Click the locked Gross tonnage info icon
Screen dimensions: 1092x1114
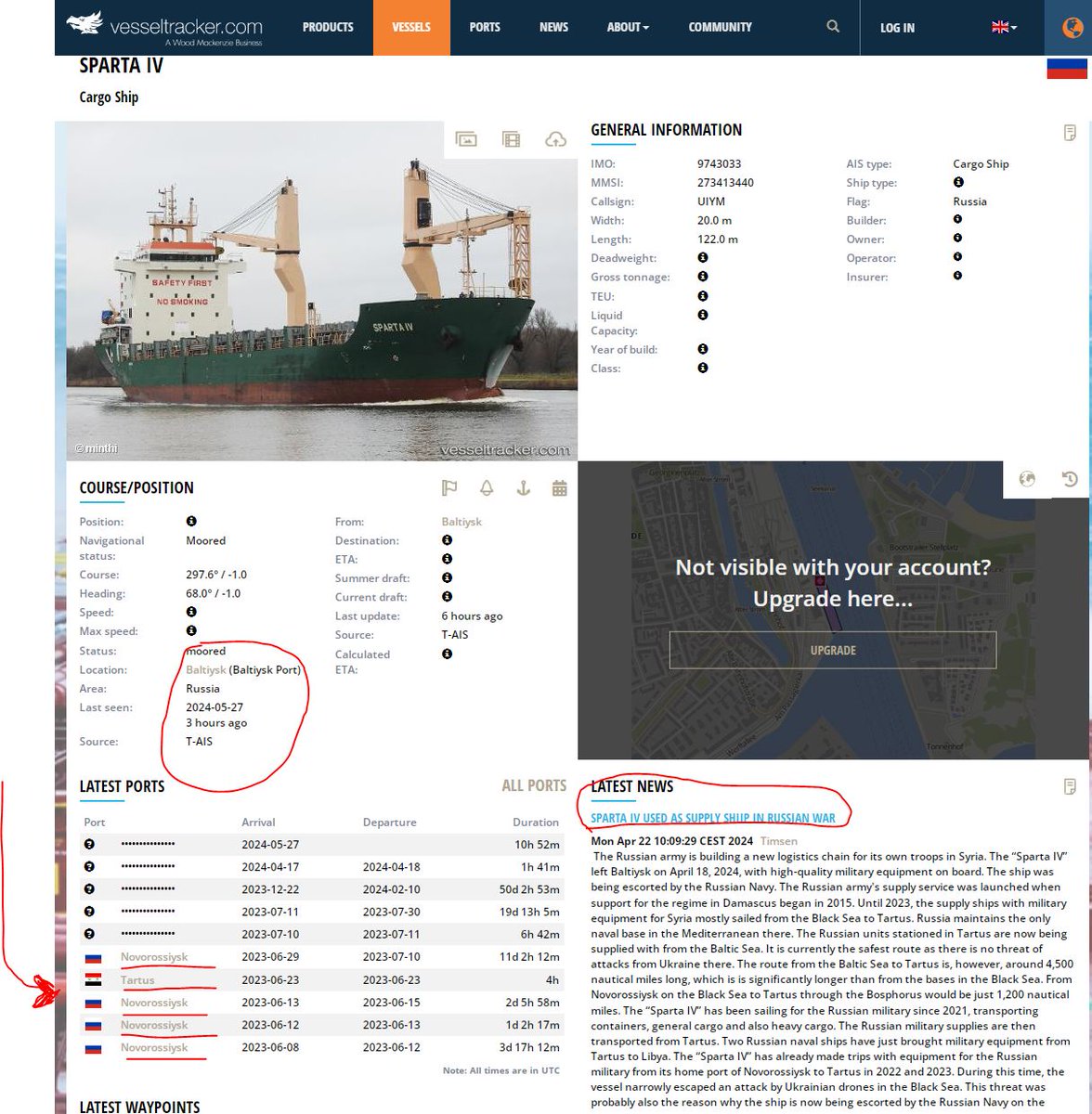tap(703, 277)
